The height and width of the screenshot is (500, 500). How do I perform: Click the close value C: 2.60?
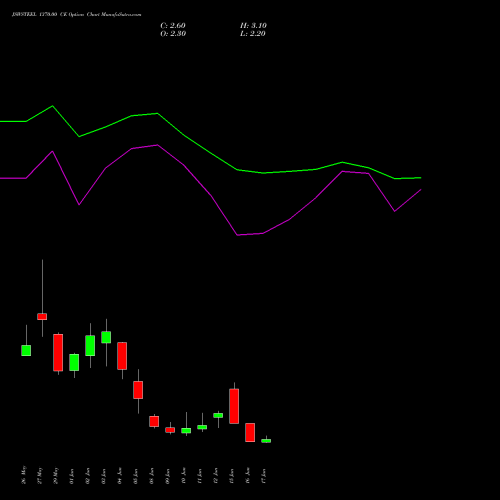pyautogui.click(x=173, y=26)
